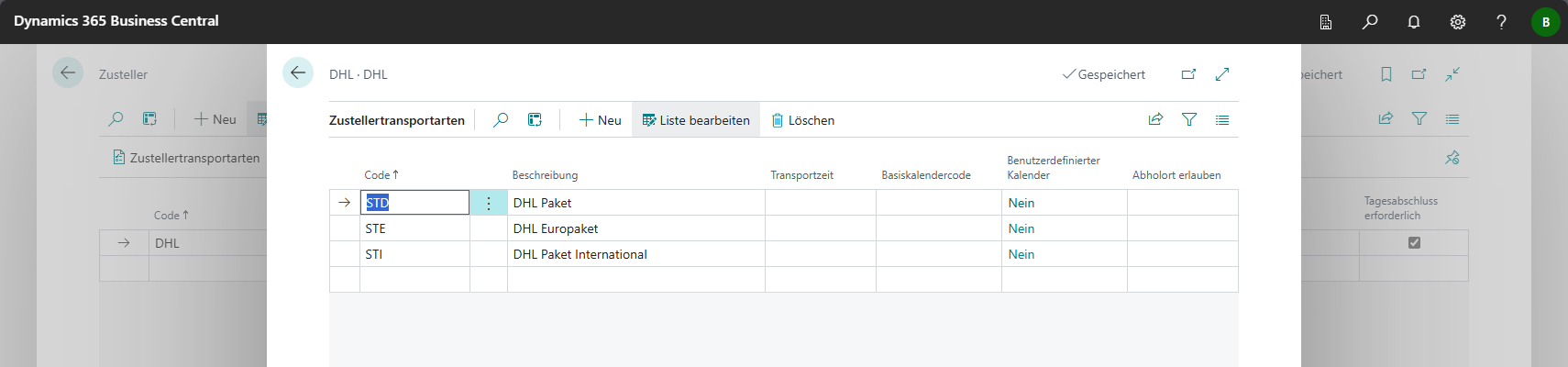
Task: Sort by Code column in Zusteller background list
Action: pos(171,216)
